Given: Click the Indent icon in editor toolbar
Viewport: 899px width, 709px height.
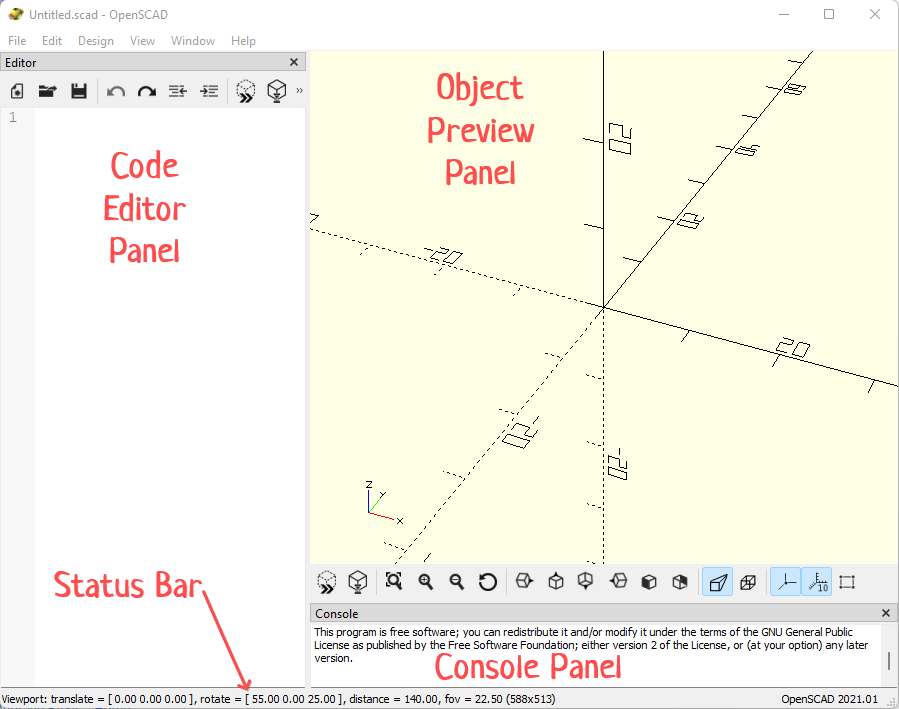Looking at the screenshot, I should 209,91.
